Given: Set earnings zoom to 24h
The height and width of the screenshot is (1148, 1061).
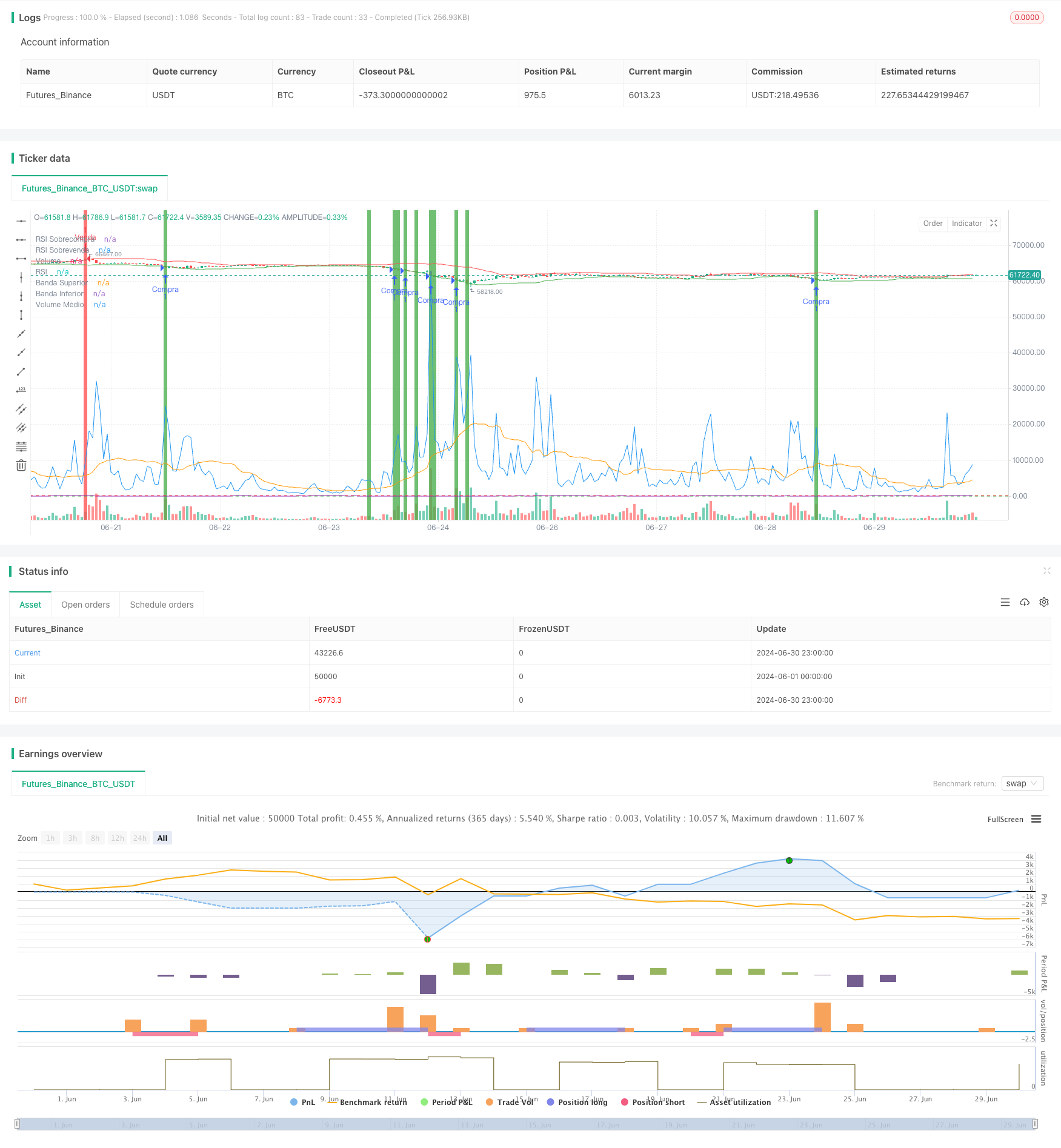Looking at the screenshot, I should tap(140, 838).
